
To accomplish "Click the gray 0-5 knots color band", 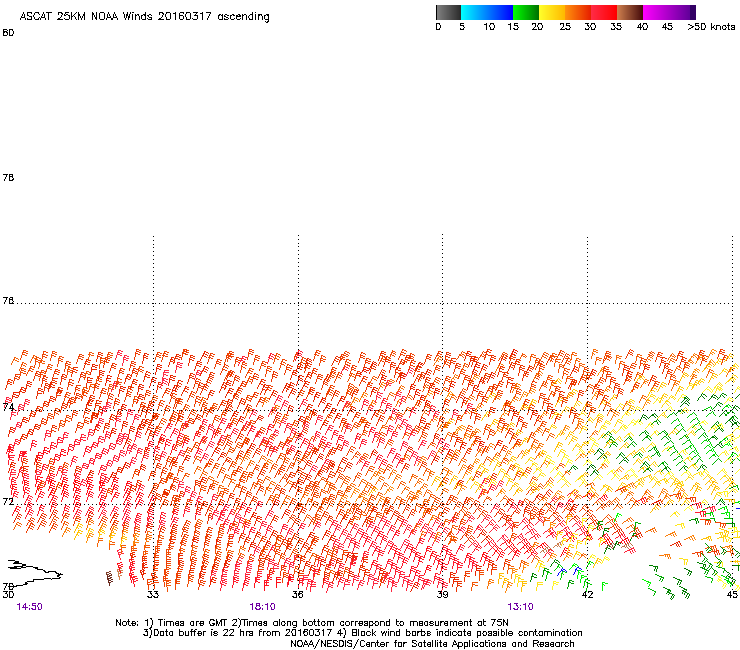I will (x=448, y=12).
